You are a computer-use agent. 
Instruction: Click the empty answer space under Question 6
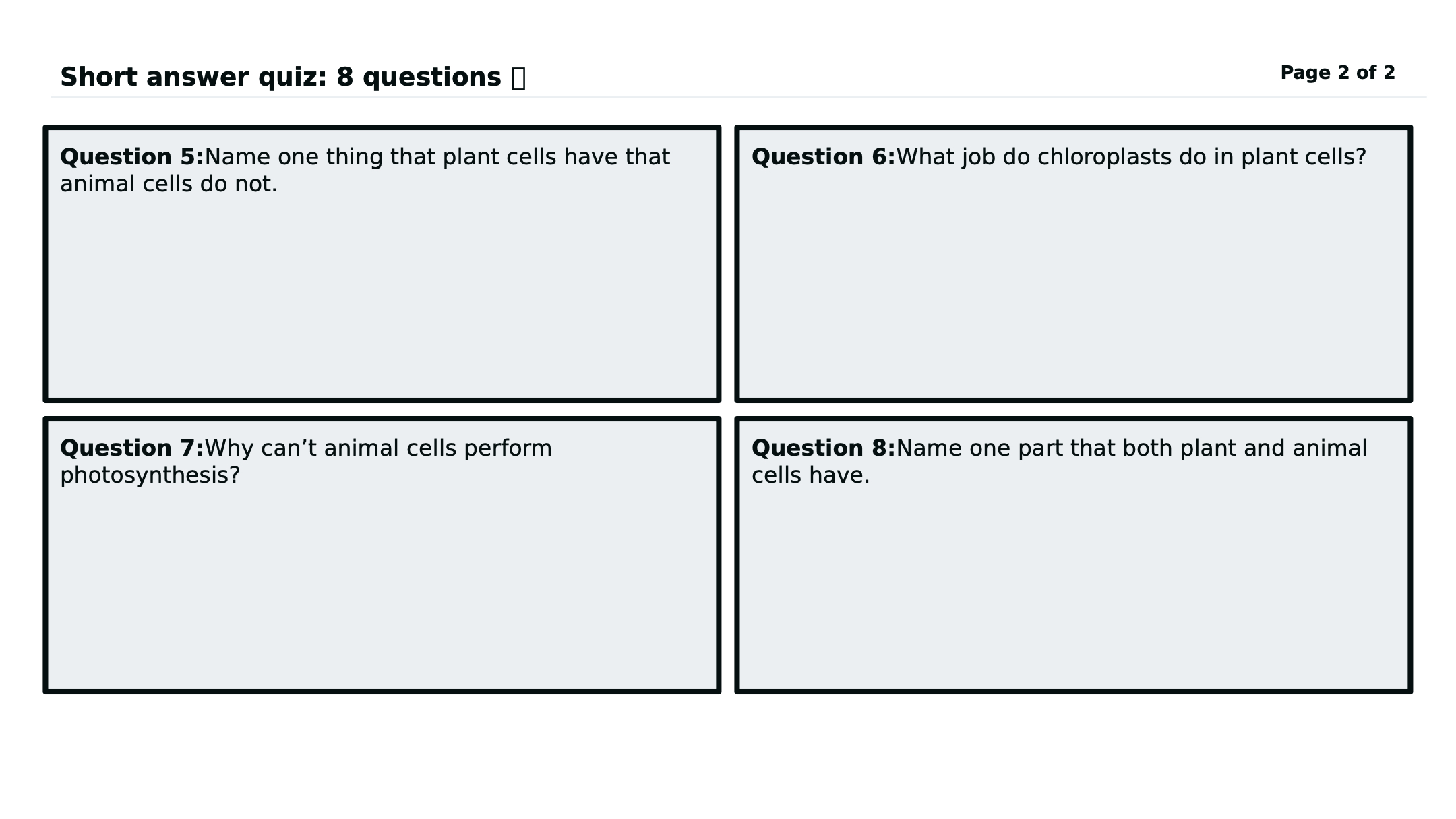point(1073,283)
